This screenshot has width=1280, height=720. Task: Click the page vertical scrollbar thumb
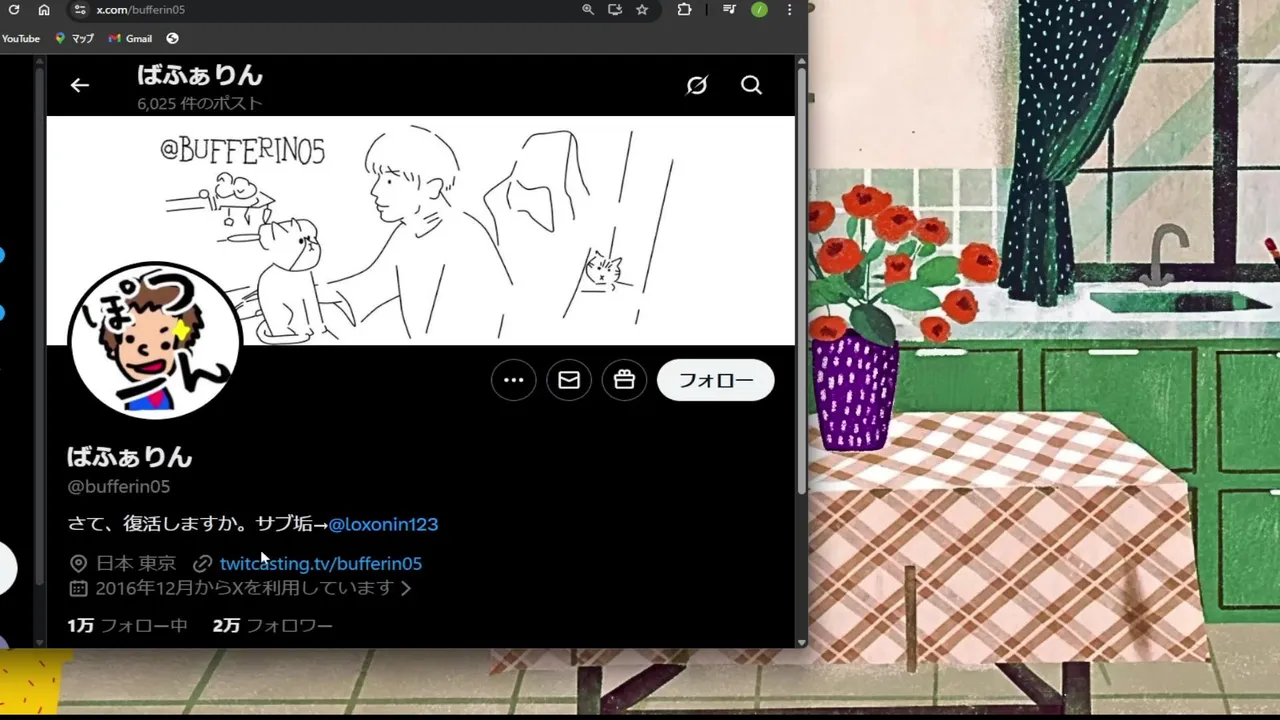(801, 280)
